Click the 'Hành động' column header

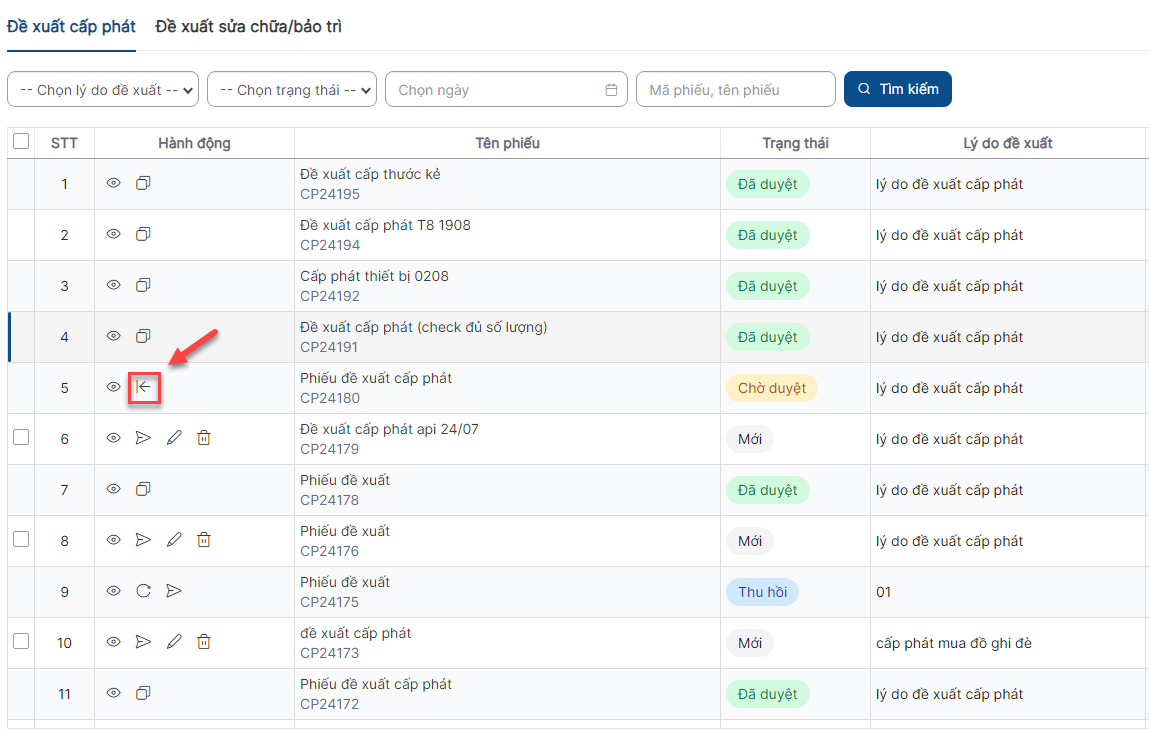pyautogui.click(x=194, y=143)
